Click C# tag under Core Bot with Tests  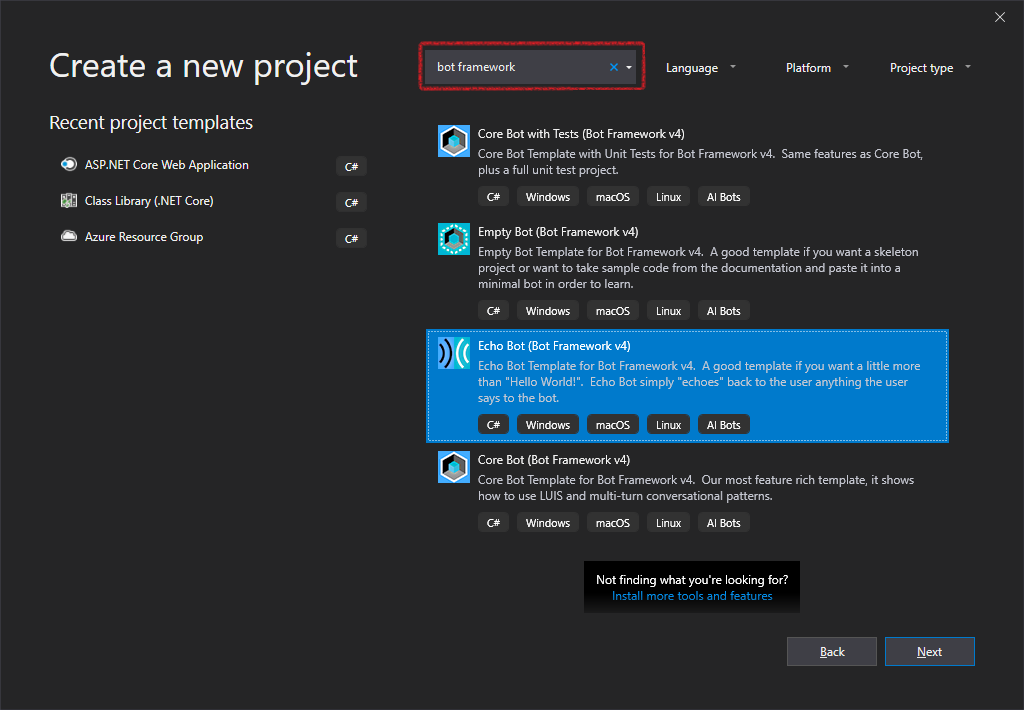(x=493, y=197)
